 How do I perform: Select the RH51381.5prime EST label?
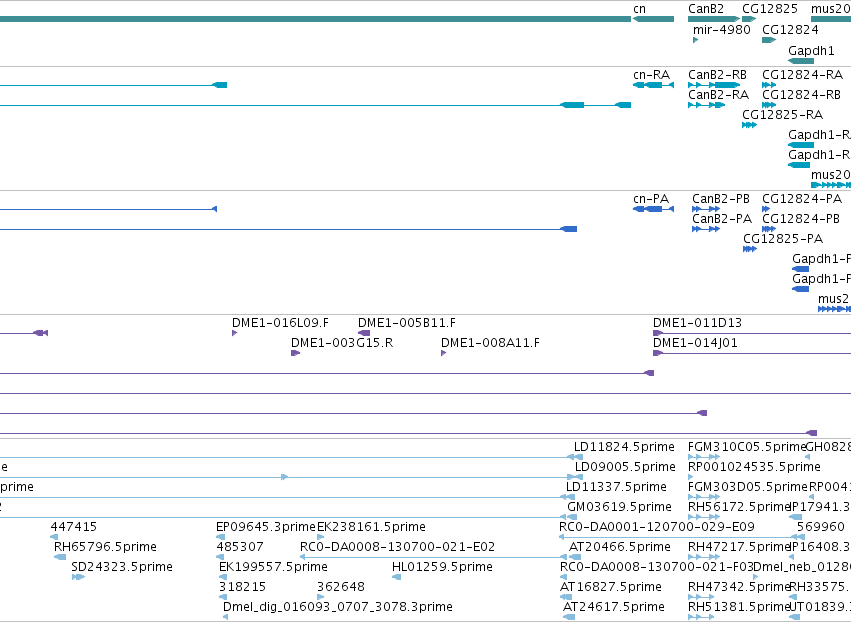739,607
